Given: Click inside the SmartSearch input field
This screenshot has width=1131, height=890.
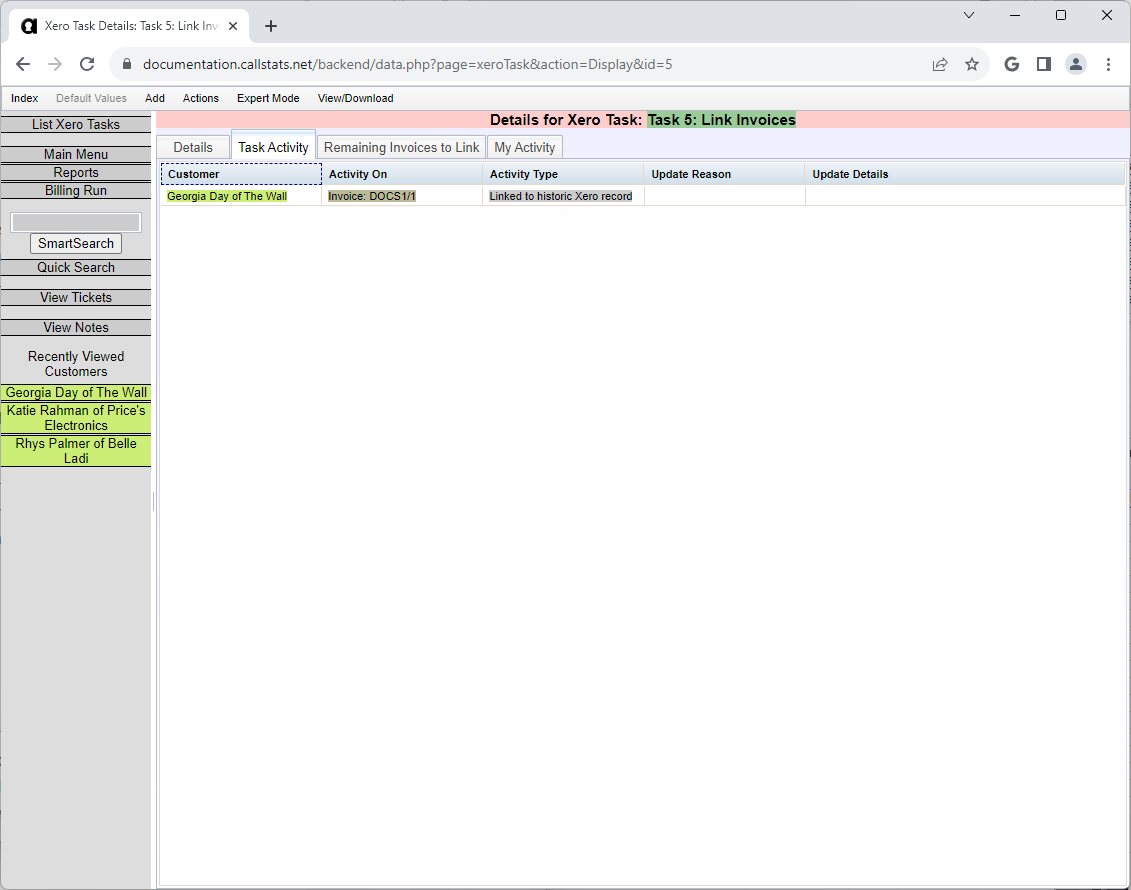Looking at the screenshot, I should coord(75,221).
